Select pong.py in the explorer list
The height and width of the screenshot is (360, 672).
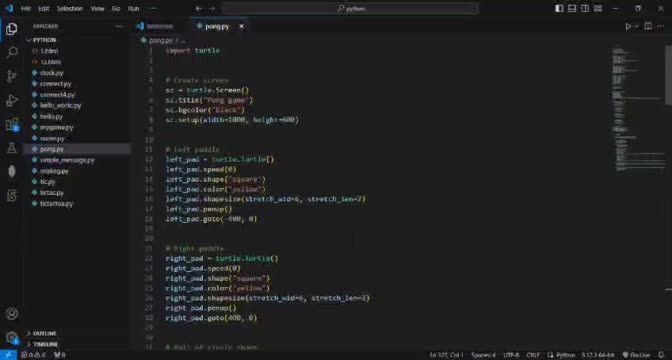[78, 149]
